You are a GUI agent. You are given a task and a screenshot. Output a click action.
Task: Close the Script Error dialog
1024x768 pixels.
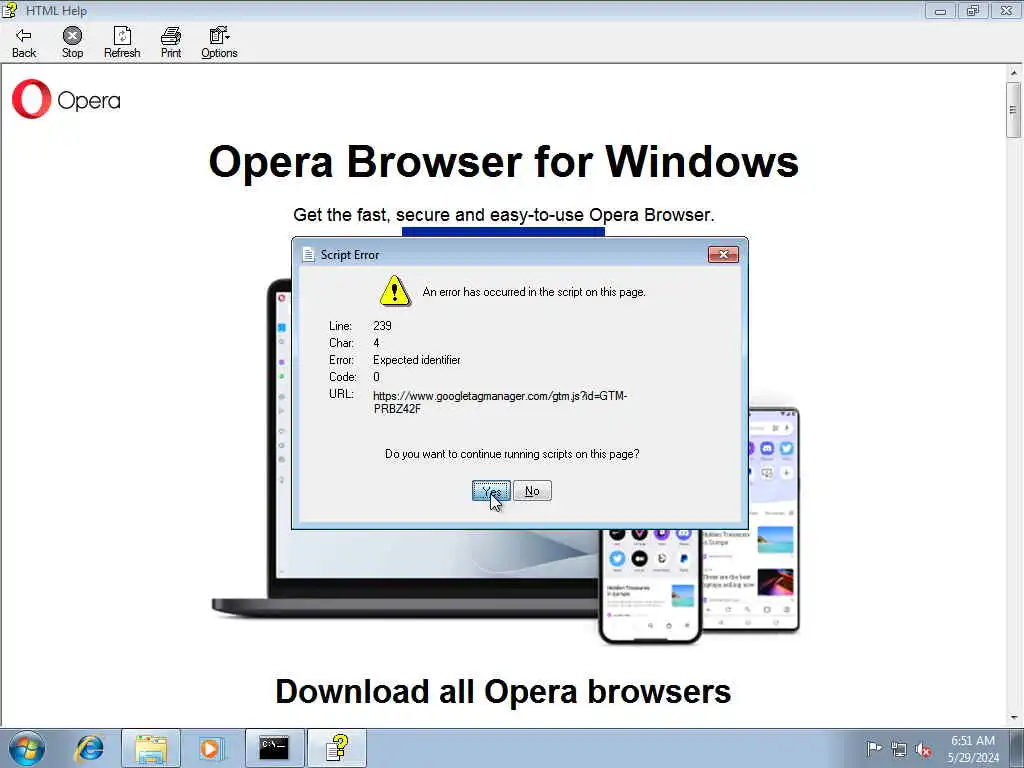(723, 255)
